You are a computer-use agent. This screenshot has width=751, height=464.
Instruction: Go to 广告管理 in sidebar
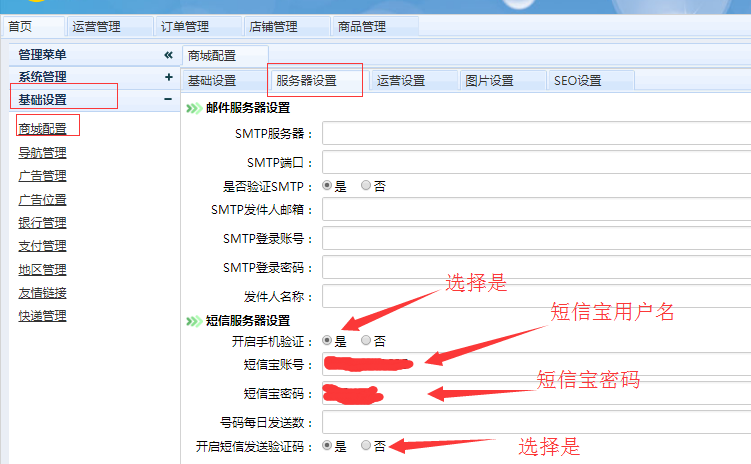point(42,176)
